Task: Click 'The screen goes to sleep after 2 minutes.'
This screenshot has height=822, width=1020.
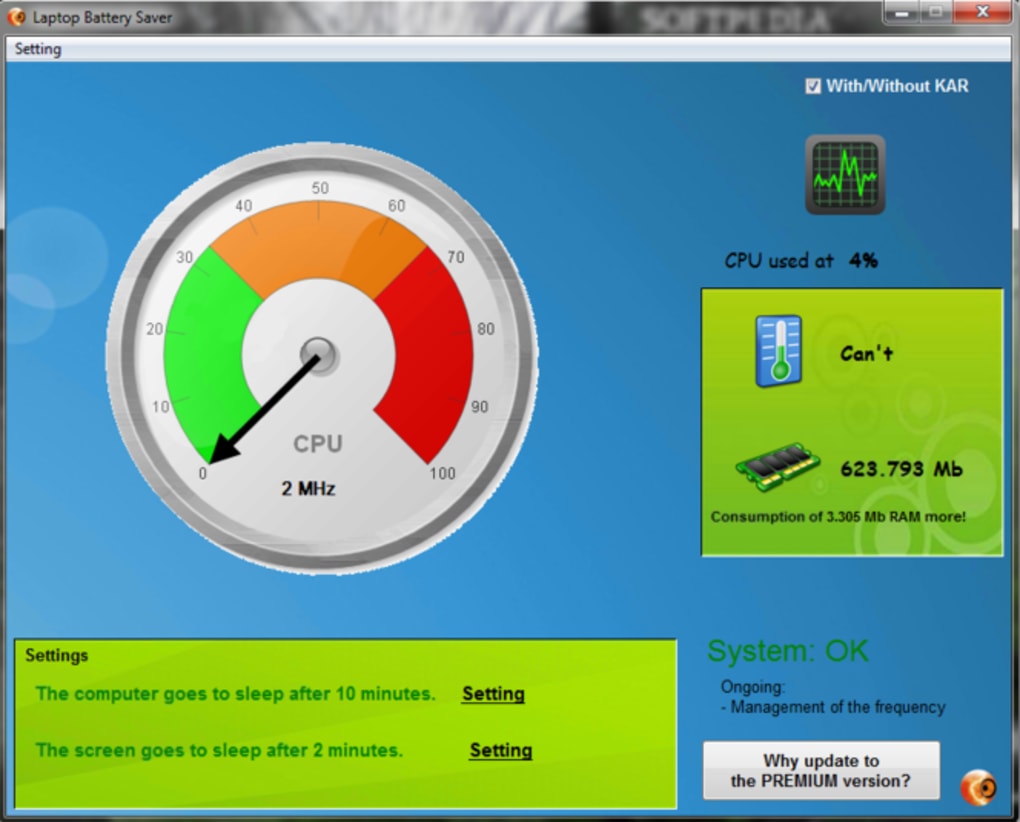Action: 219,750
